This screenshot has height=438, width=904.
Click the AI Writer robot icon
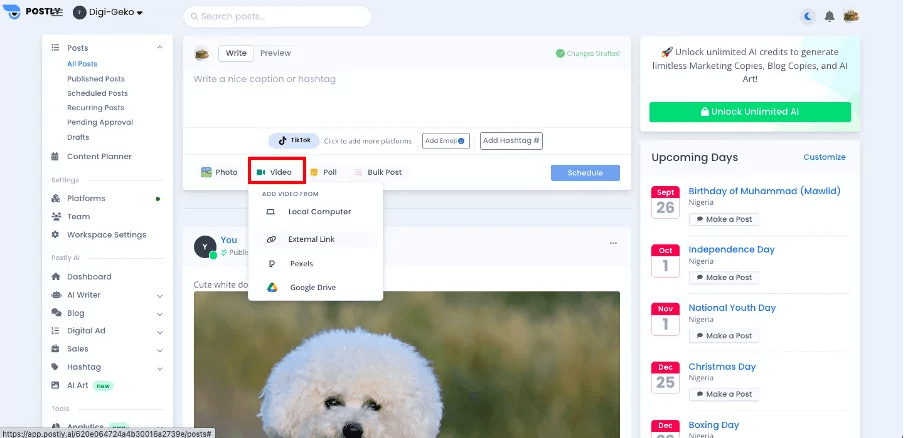[x=56, y=295]
